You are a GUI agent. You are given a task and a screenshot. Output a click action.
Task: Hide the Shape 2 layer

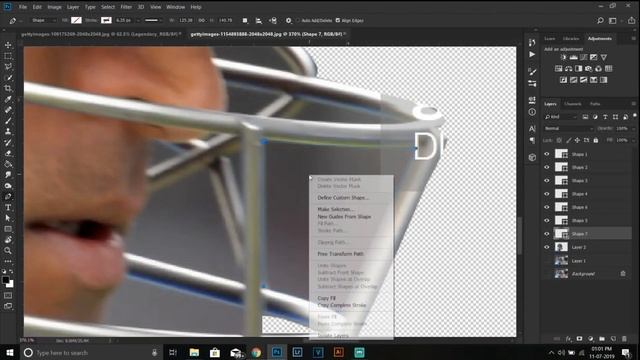pos(547,167)
